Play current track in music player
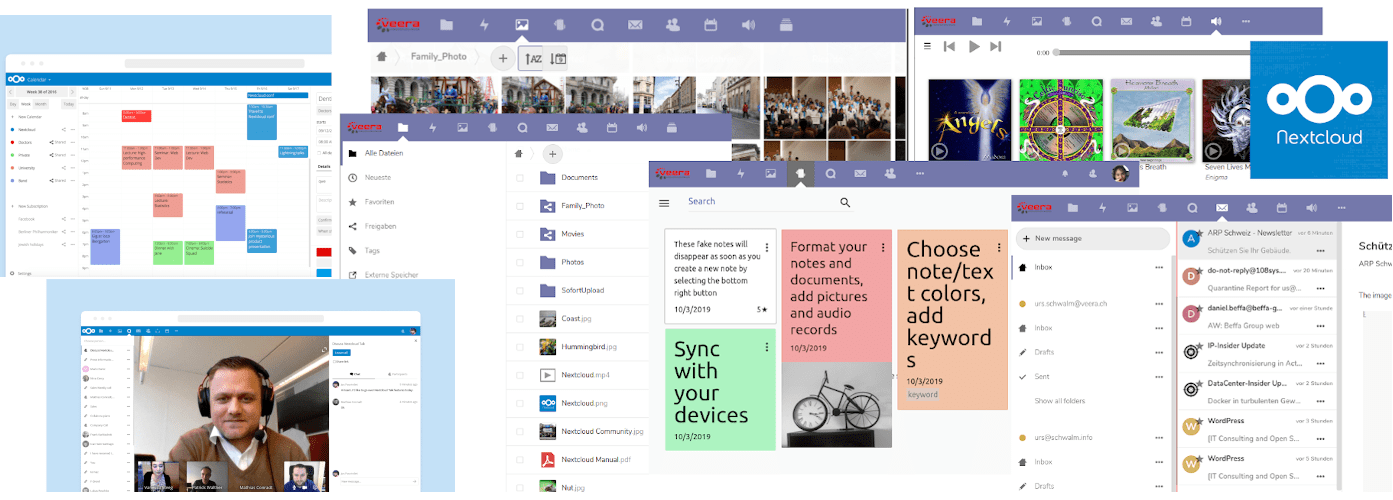The width and height of the screenshot is (1393, 500). [x=973, y=46]
